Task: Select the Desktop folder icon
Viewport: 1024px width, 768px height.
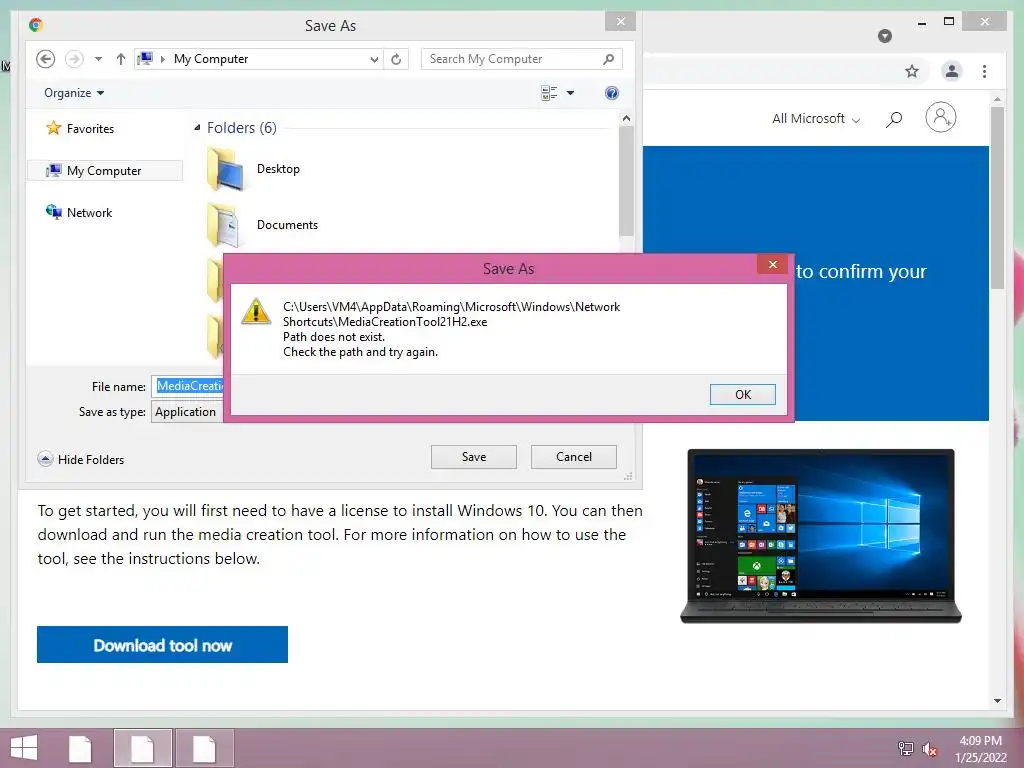Action: point(226,169)
